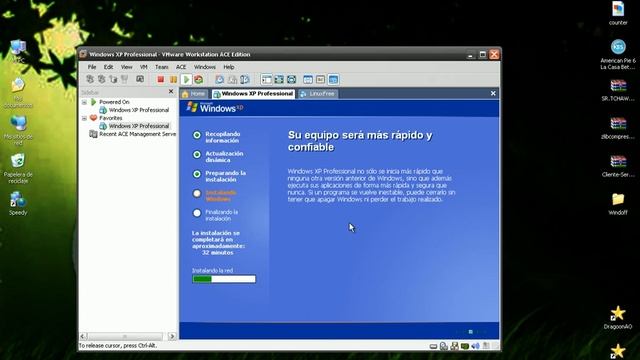
Task: Click the second ACE toolbar icon
Action: (x=102, y=79)
